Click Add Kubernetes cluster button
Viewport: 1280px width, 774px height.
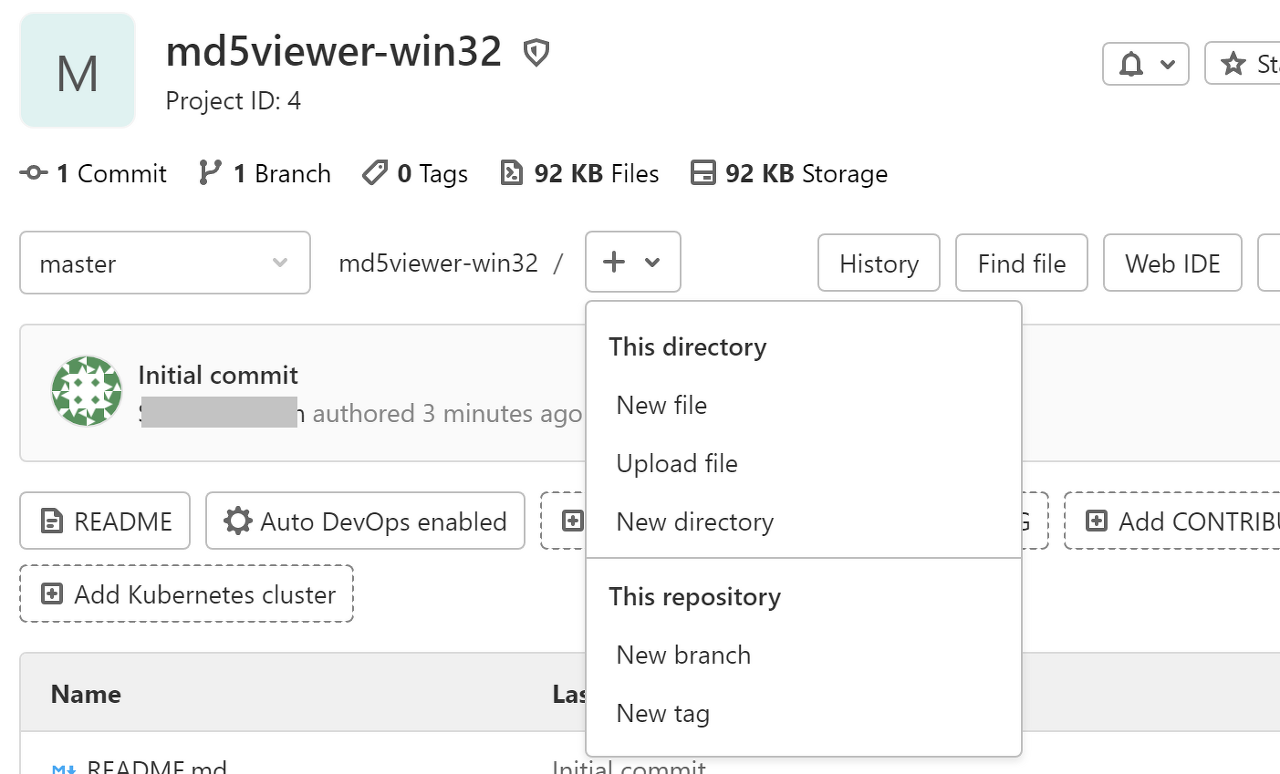pyautogui.click(x=186, y=594)
